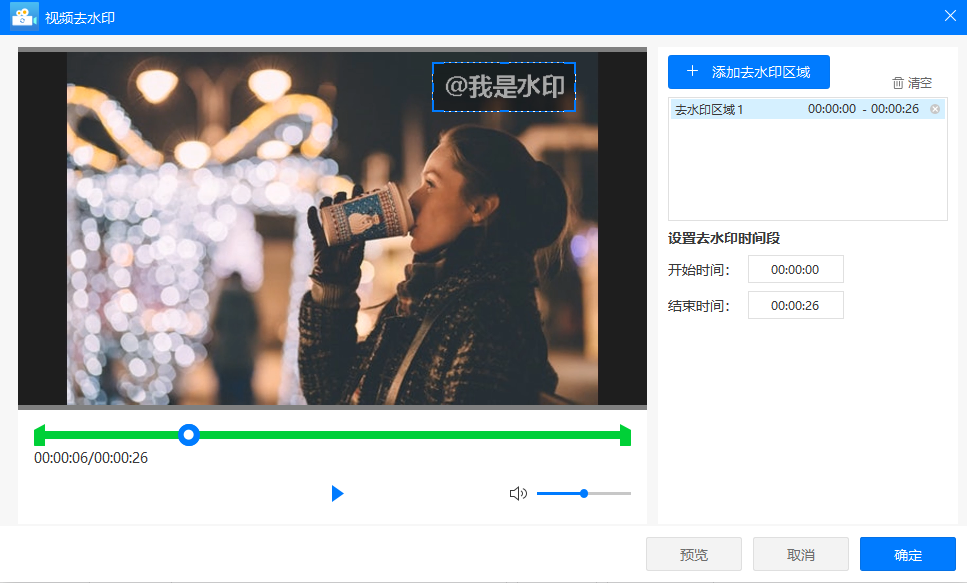Click 添加去水印区域 to add a region

tap(749, 72)
